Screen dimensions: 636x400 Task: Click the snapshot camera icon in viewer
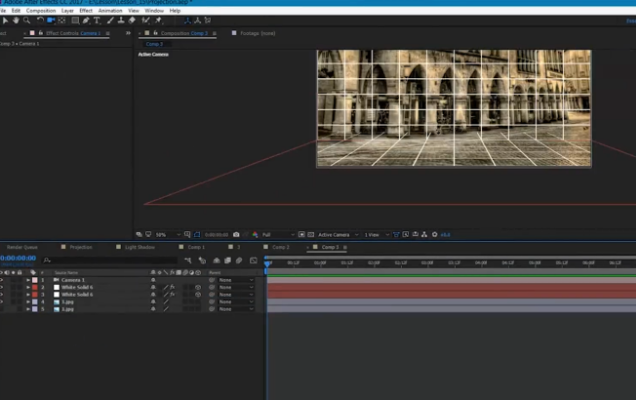pos(236,235)
